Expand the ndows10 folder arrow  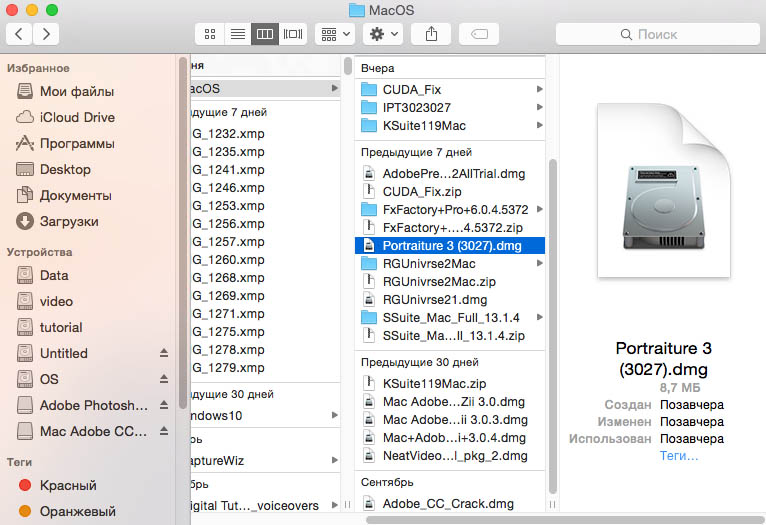coord(335,415)
